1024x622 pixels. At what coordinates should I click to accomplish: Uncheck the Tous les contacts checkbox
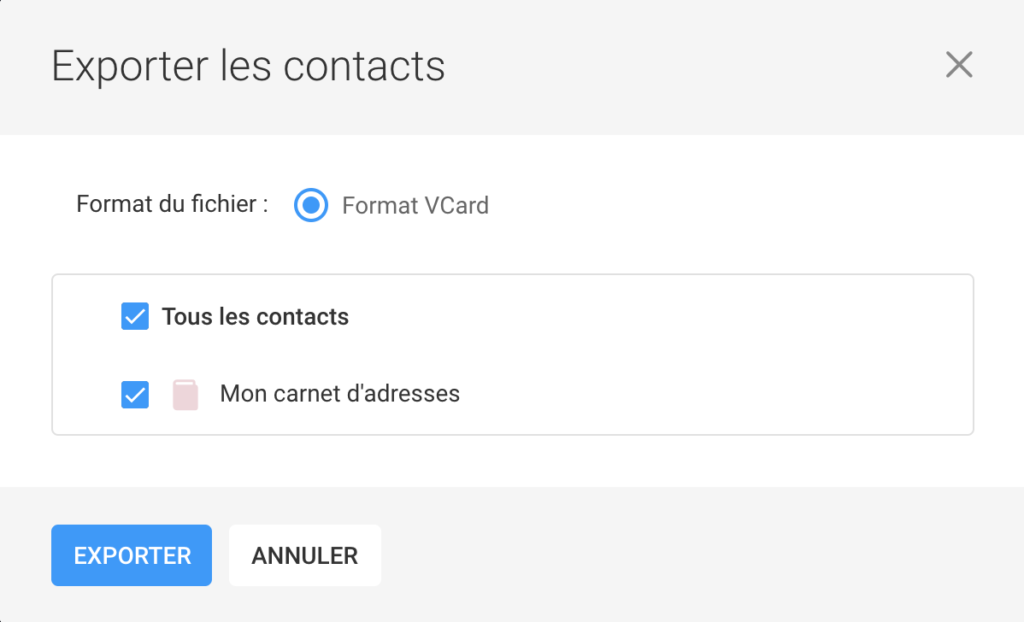pyautogui.click(x=135, y=317)
